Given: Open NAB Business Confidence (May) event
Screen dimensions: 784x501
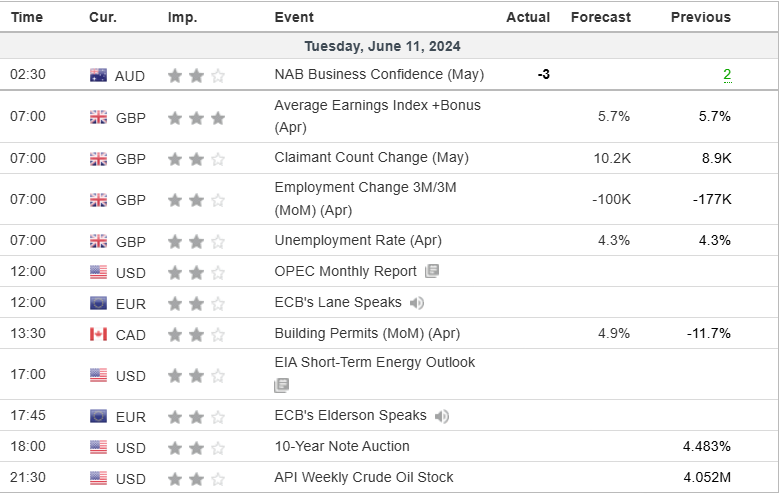Looking at the screenshot, I should pyautogui.click(x=379, y=75).
